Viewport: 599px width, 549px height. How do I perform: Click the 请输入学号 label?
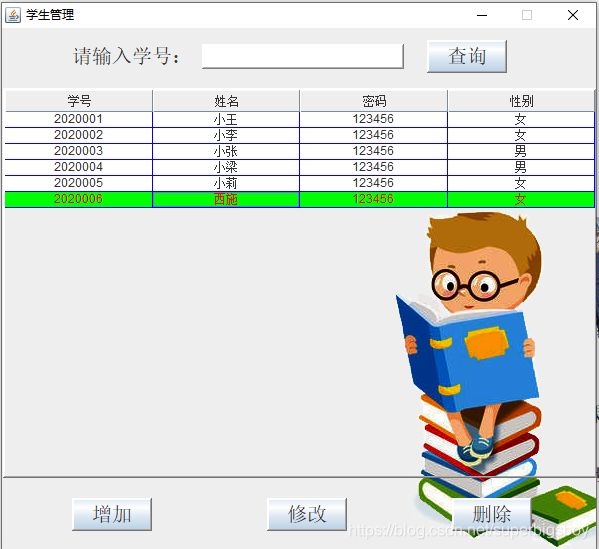click(126, 57)
